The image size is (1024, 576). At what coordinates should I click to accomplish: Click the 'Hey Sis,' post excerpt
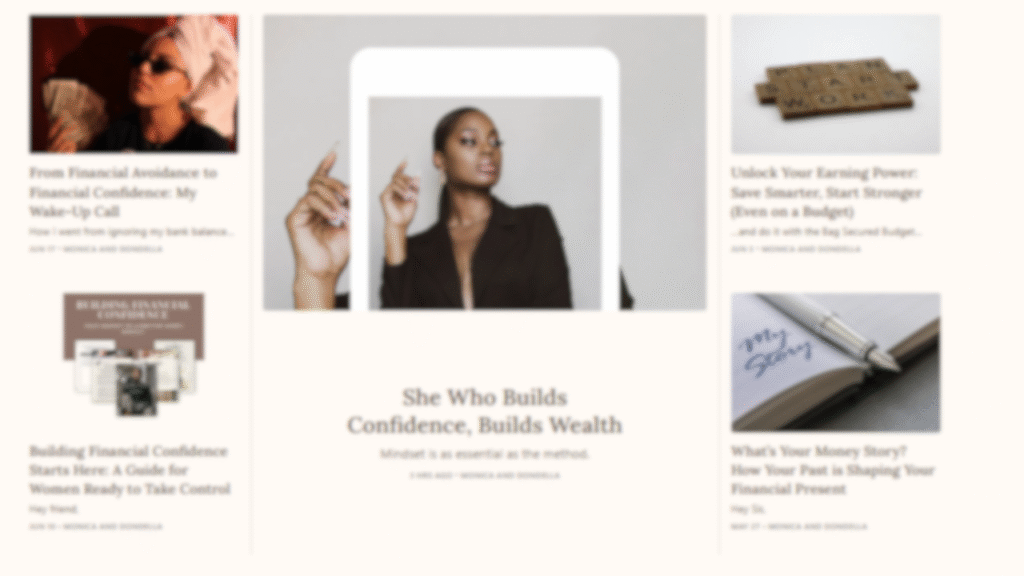pyautogui.click(x=748, y=509)
